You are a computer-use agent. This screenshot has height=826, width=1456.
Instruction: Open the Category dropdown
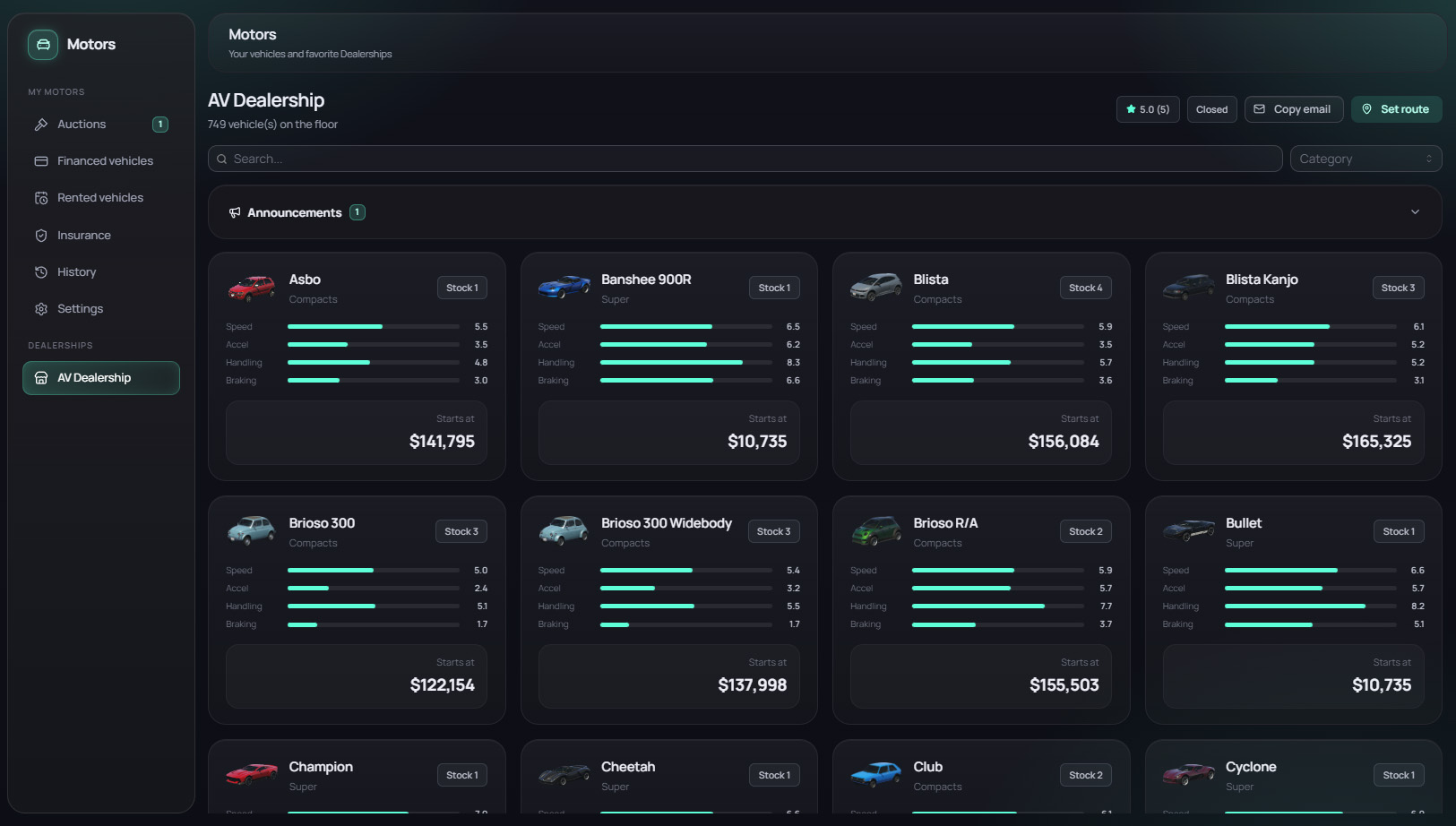(1366, 159)
